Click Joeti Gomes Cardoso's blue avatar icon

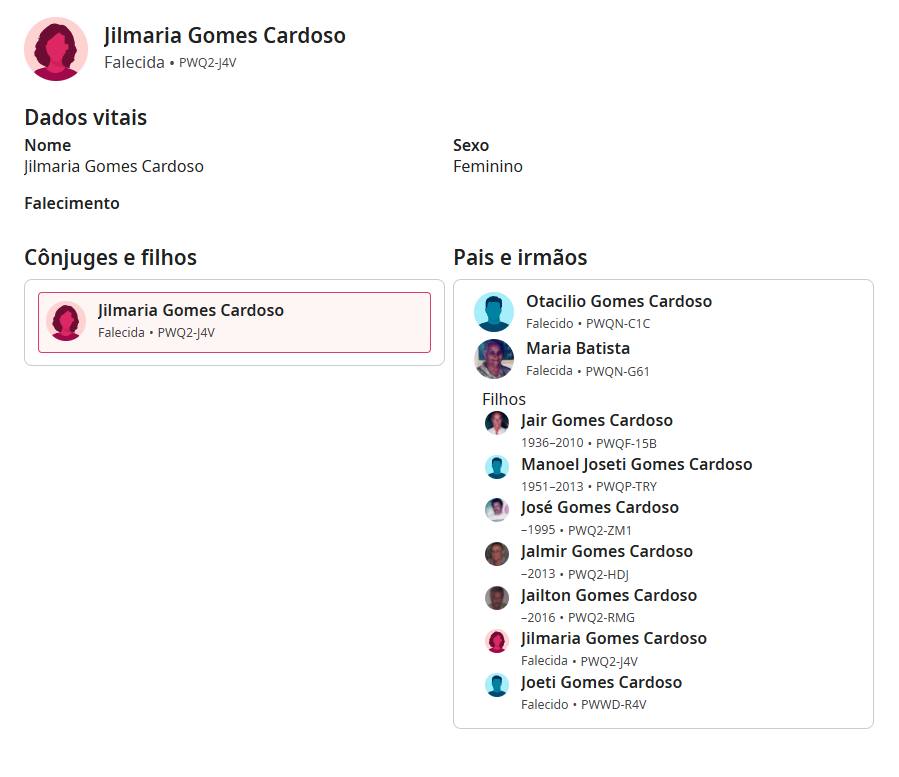click(x=497, y=685)
